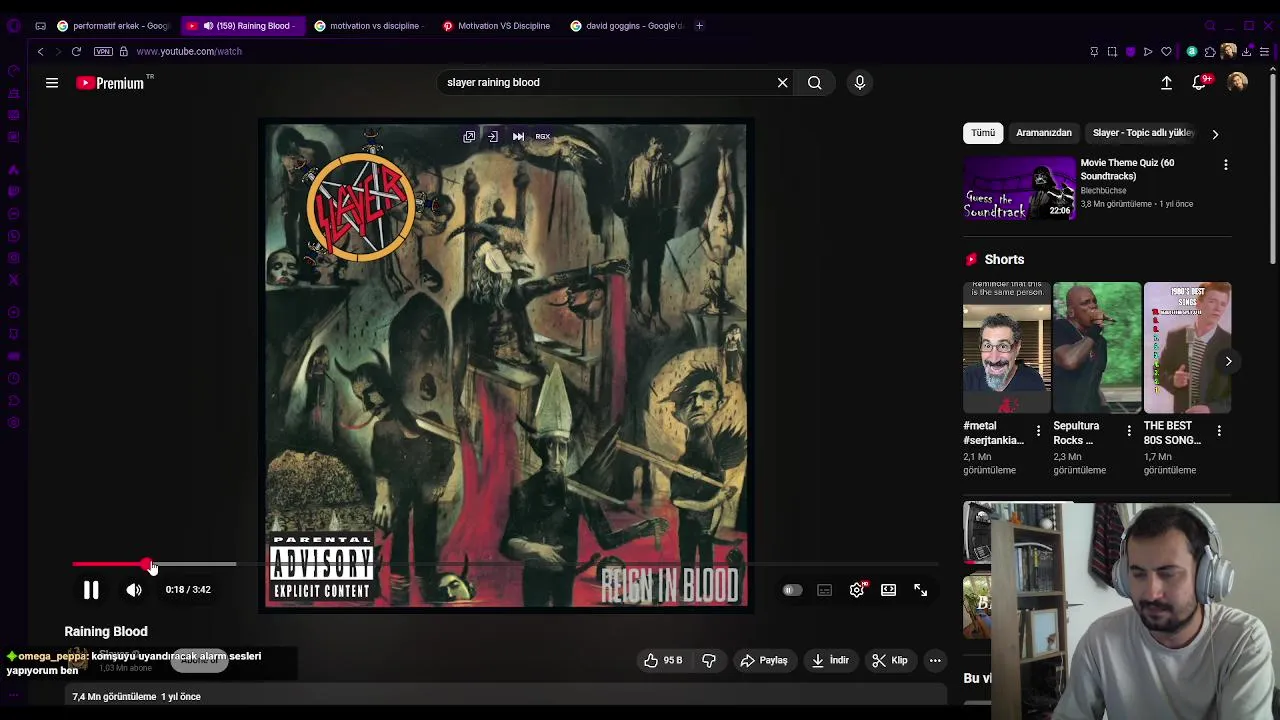Open the Sepultura Rocks short thumbnail
The height and width of the screenshot is (720, 1280).
click(1097, 348)
